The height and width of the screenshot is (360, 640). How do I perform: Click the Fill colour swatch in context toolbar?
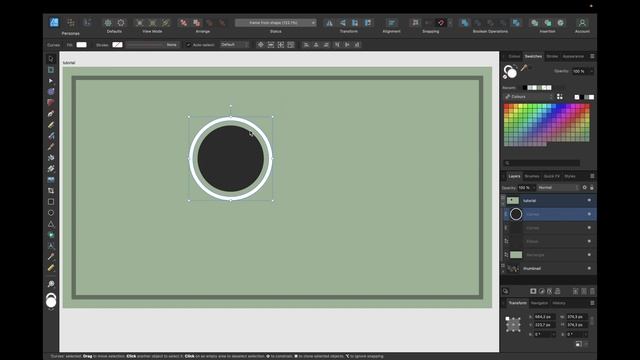coord(82,45)
